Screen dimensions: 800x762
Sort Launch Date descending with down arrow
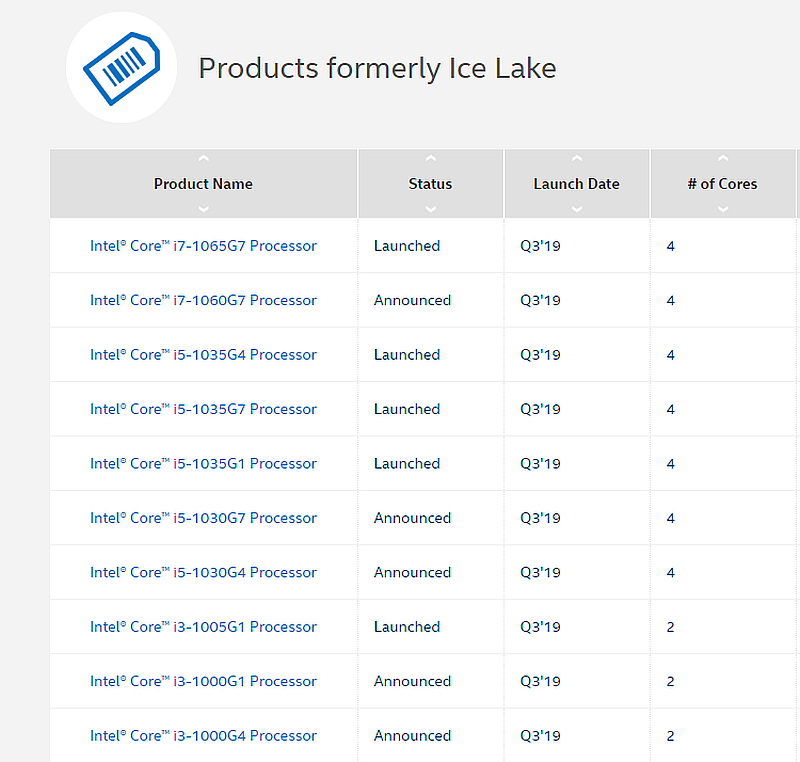(x=576, y=209)
